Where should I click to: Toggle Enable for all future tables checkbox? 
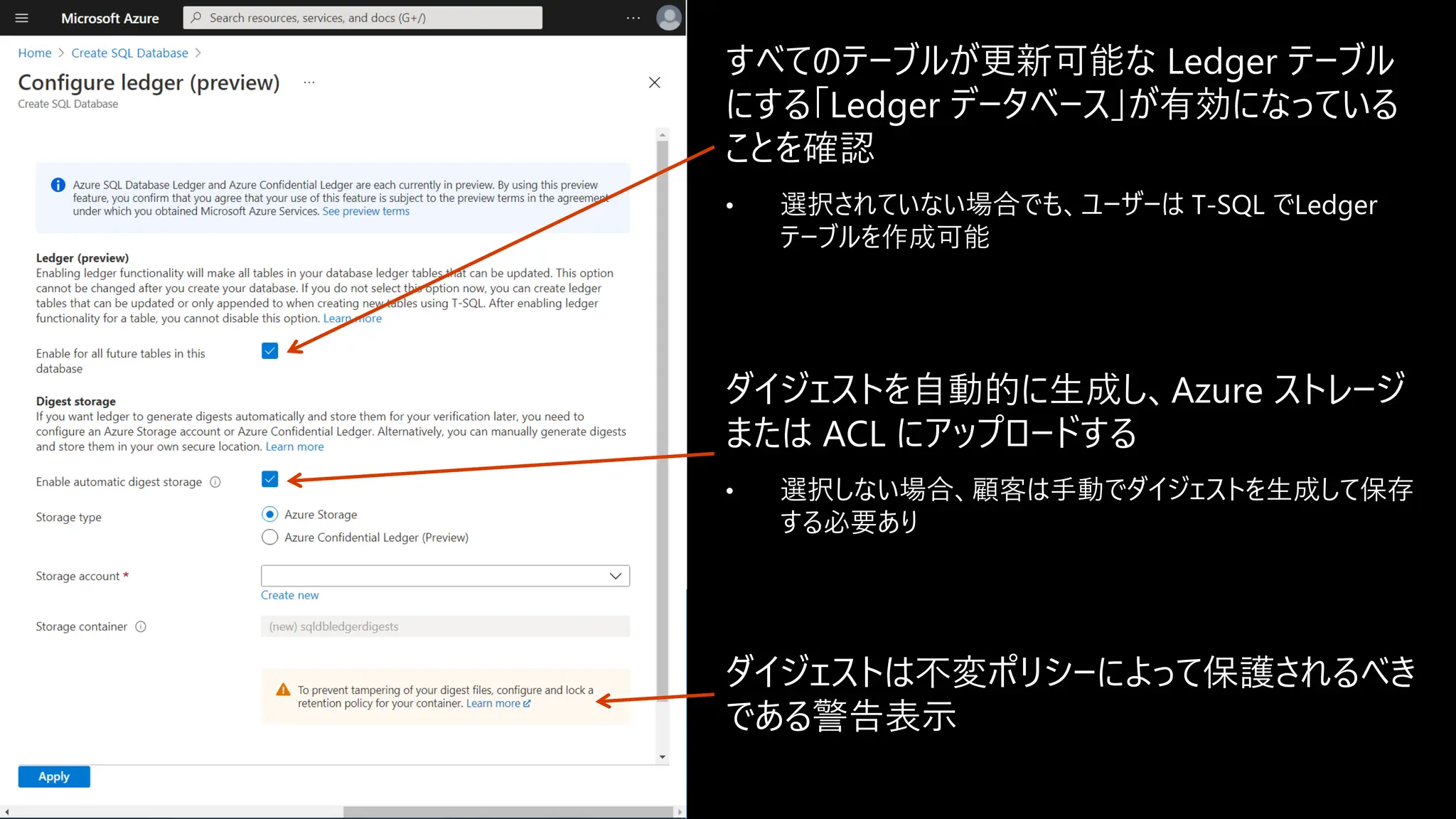[x=269, y=350]
